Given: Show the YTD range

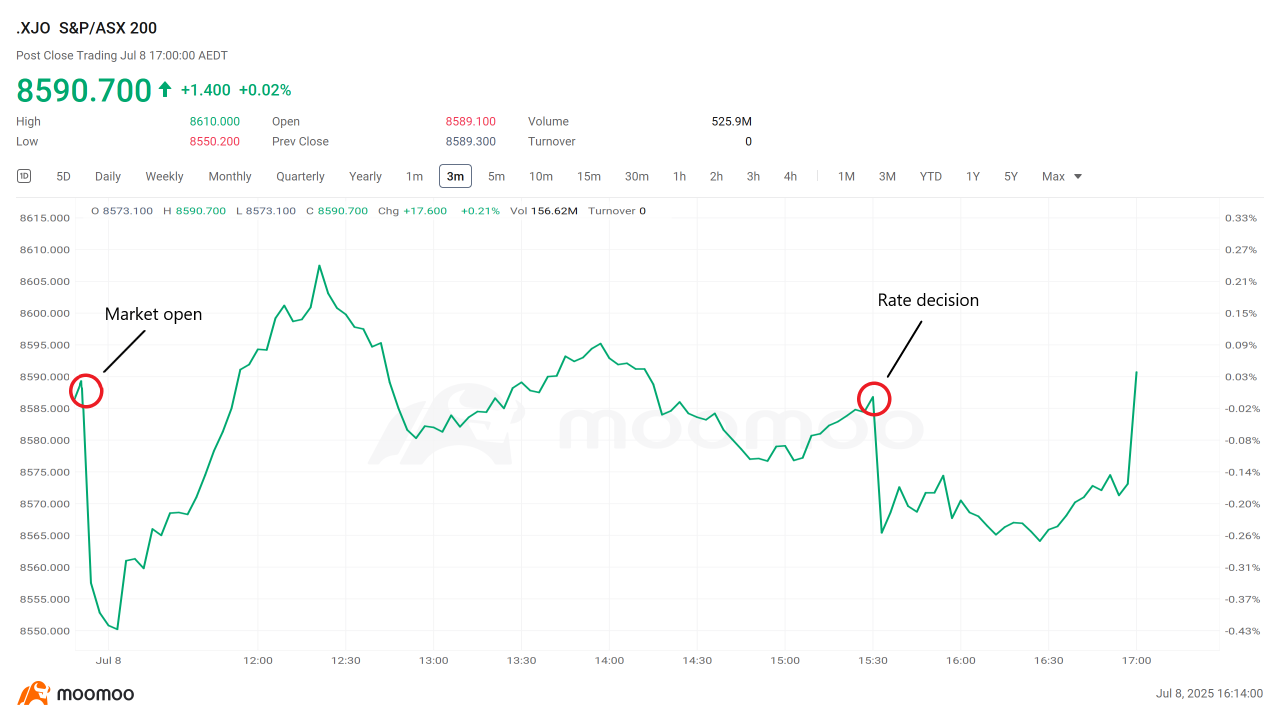Looking at the screenshot, I should tap(931, 176).
